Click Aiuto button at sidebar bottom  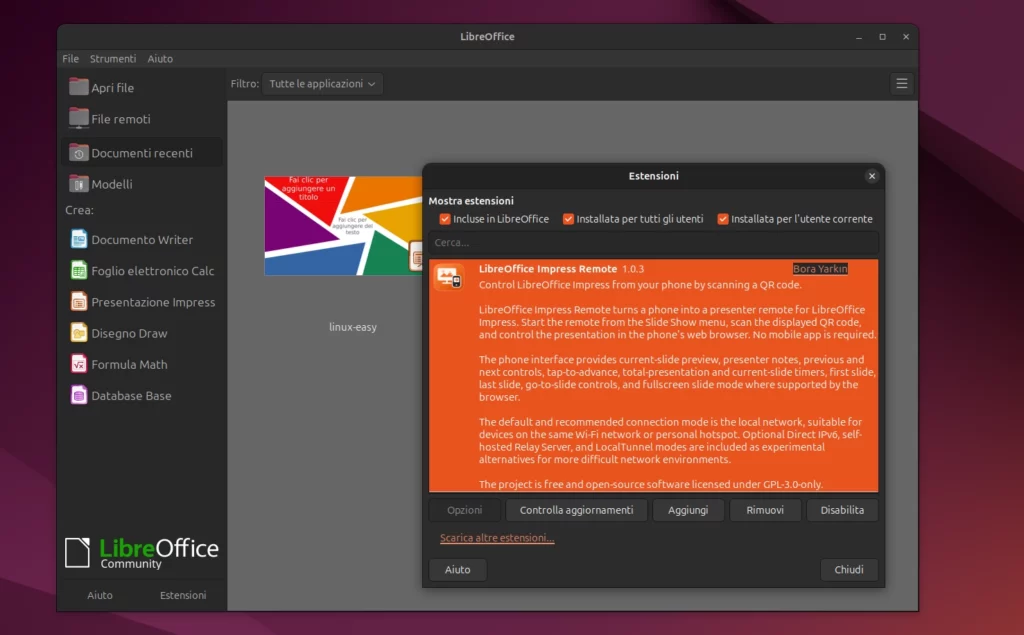pyautogui.click(x=100, y=595)
